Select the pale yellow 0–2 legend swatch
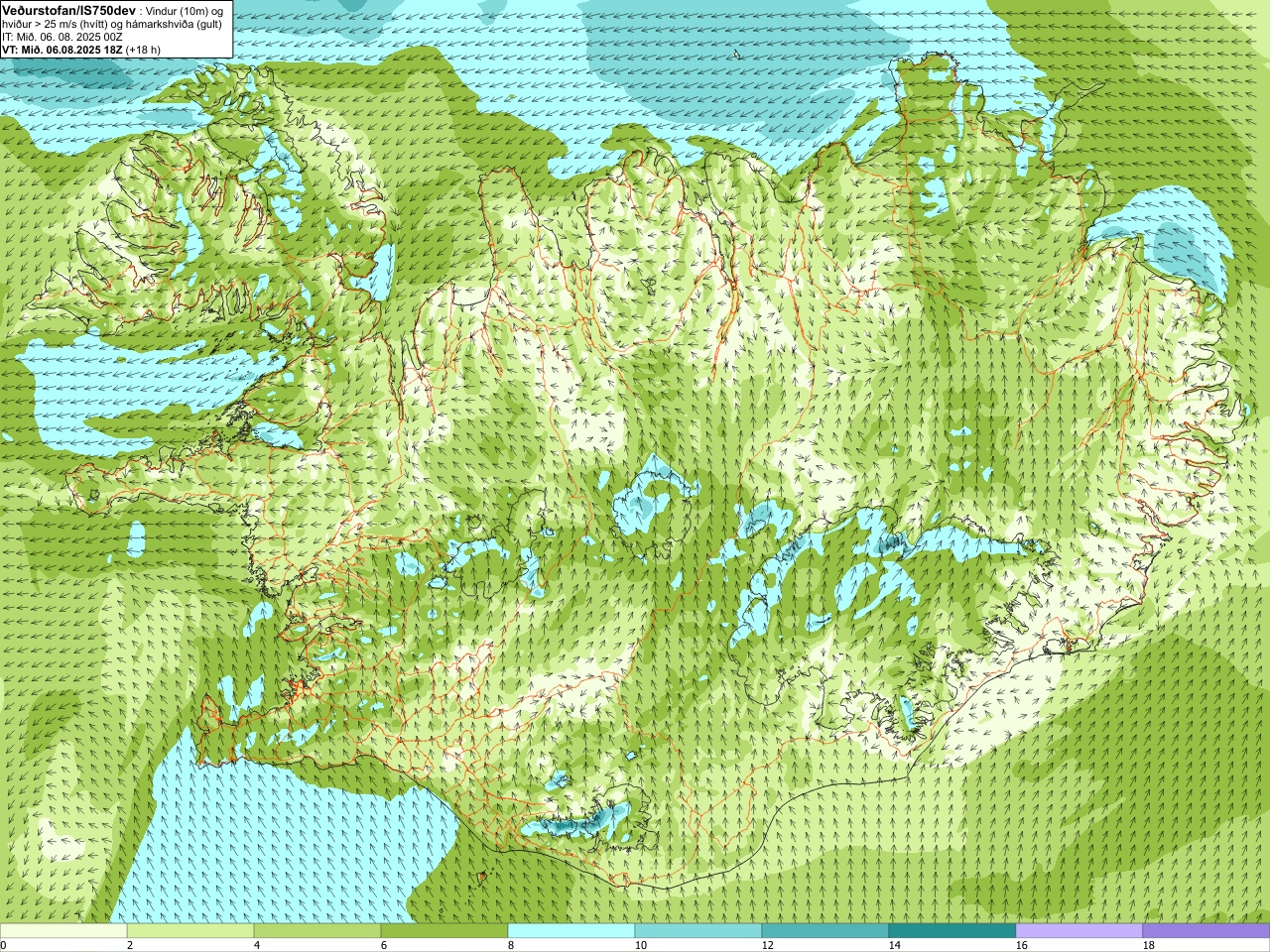The image size is (1270, 952). point(63,931)
